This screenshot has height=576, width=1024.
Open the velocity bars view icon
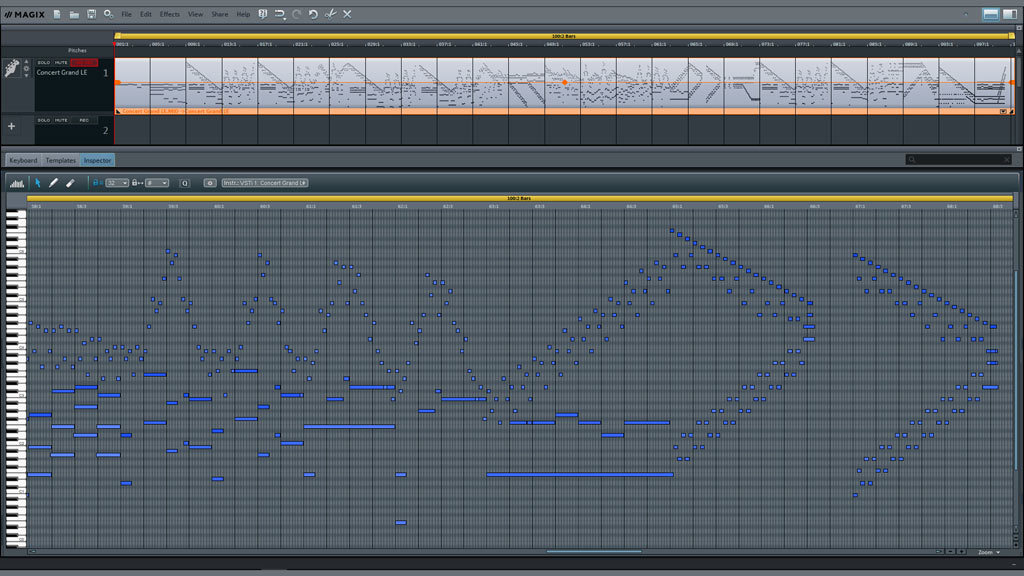tap(17, 183)
